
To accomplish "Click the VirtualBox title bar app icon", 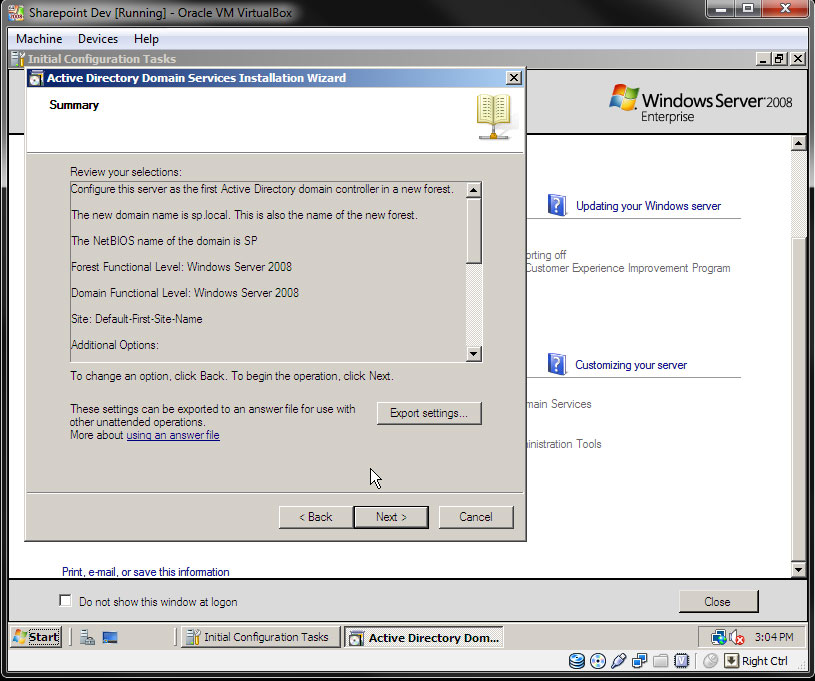I will point(16,12).
